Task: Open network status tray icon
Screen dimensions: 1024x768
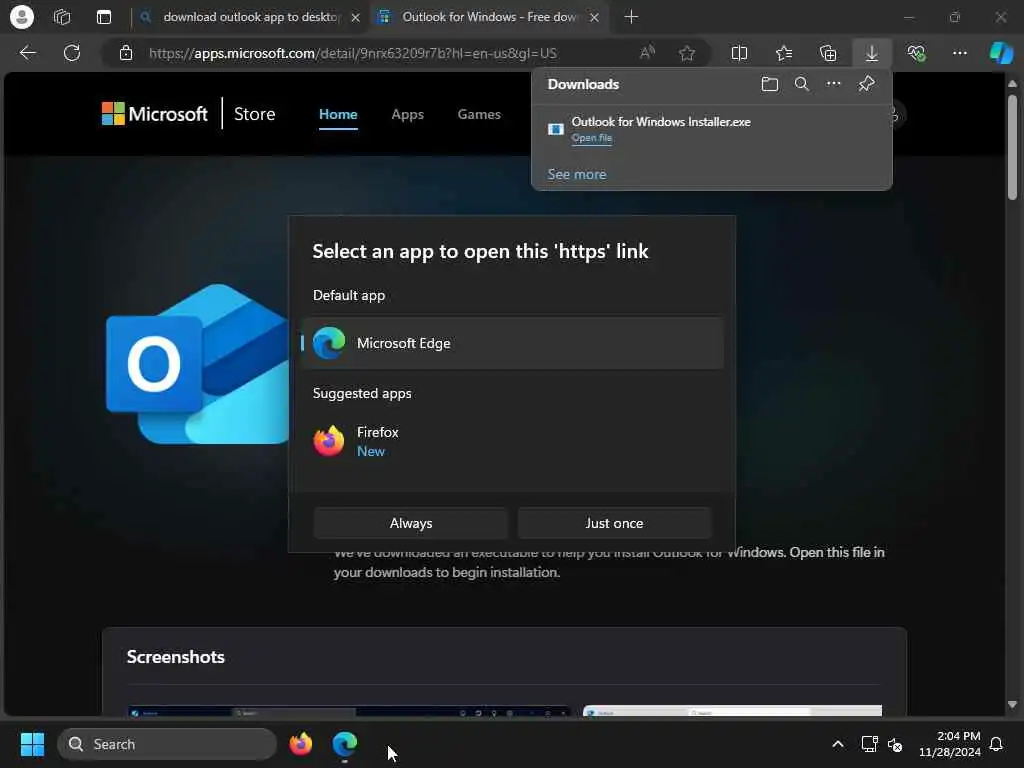Action: 869,744
